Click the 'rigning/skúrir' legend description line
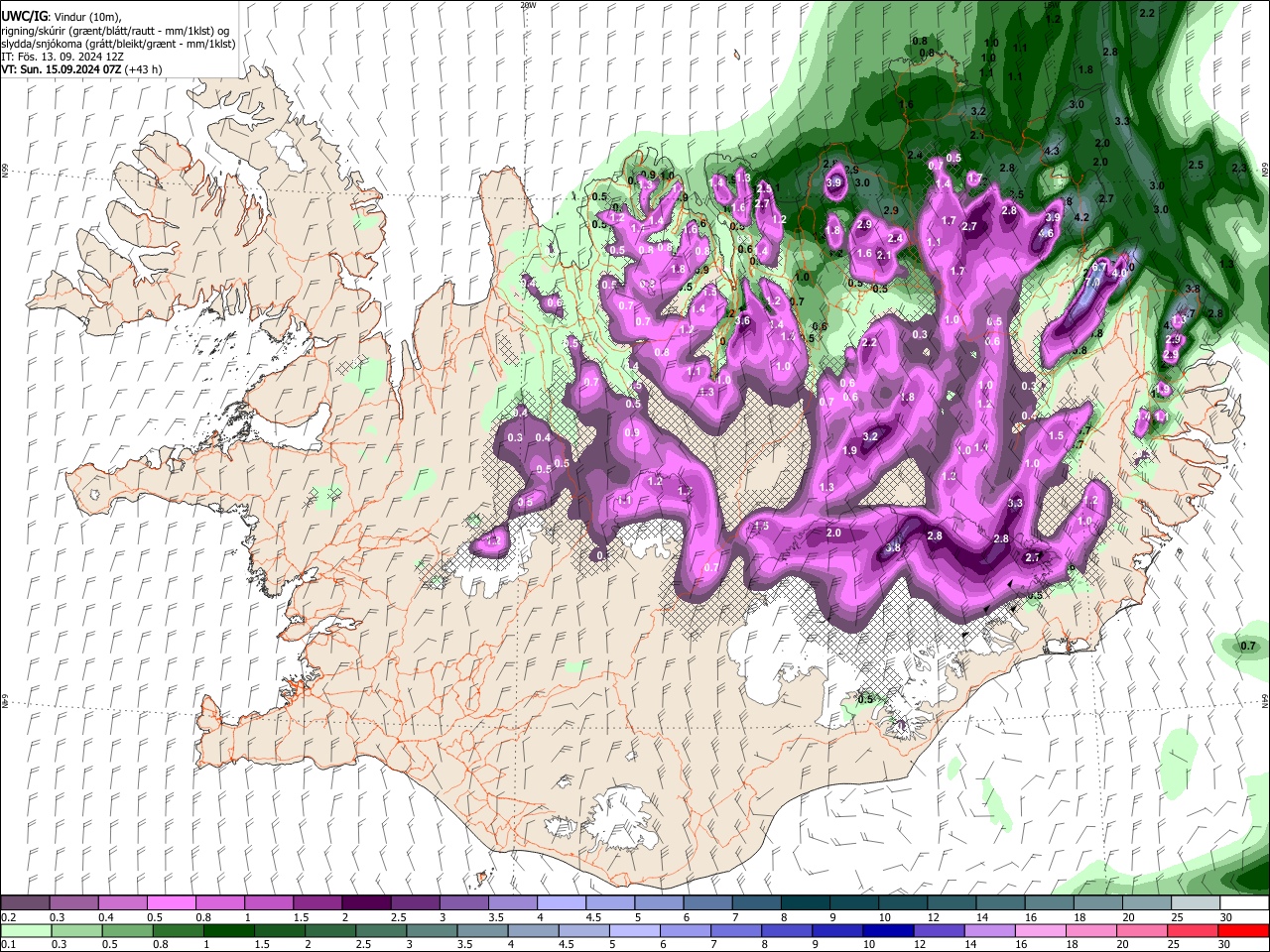The image size is (1270, 952). 115,32
